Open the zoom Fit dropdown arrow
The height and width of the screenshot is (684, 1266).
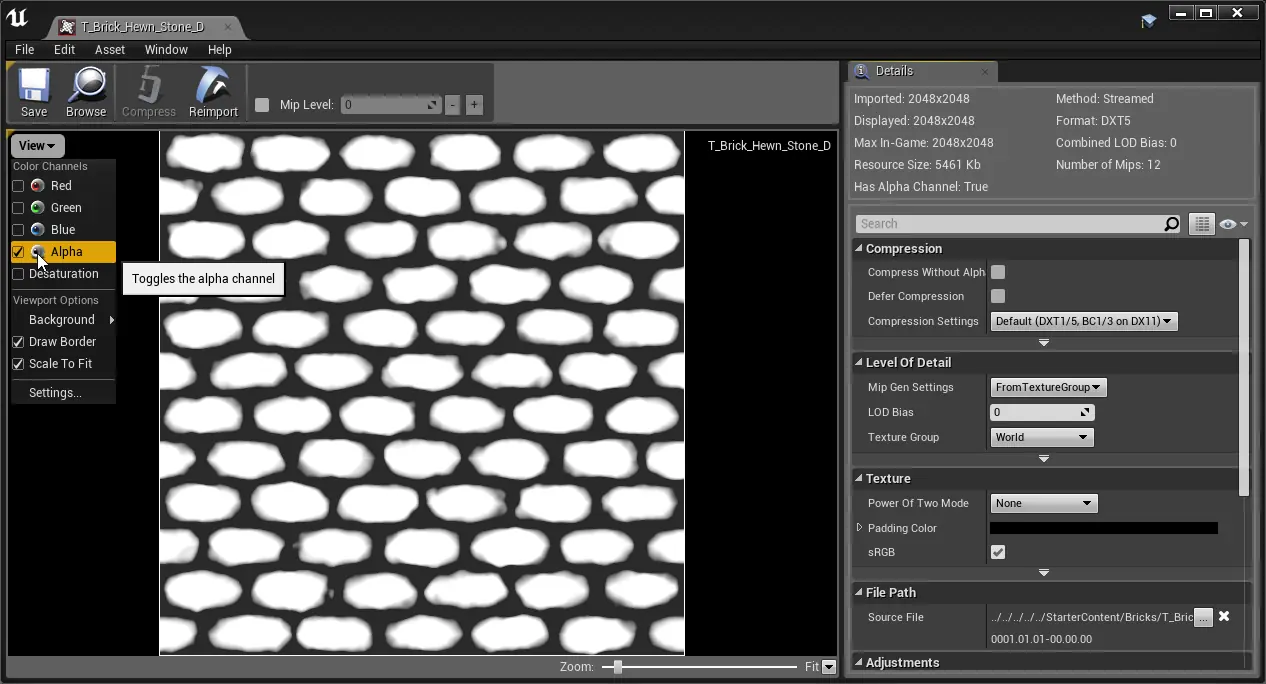829,667
